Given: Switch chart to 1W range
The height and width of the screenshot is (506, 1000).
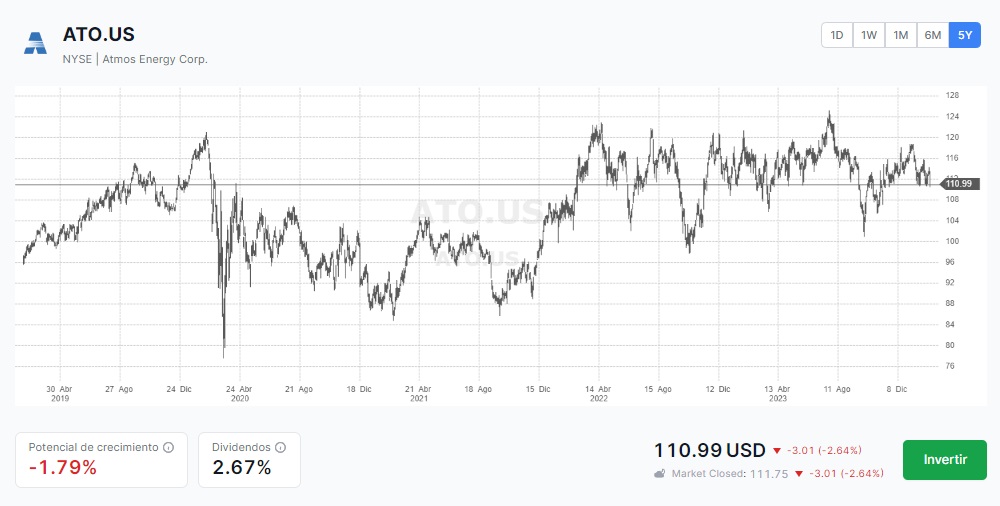Looking at the screenshot, I should pos(869,35).
